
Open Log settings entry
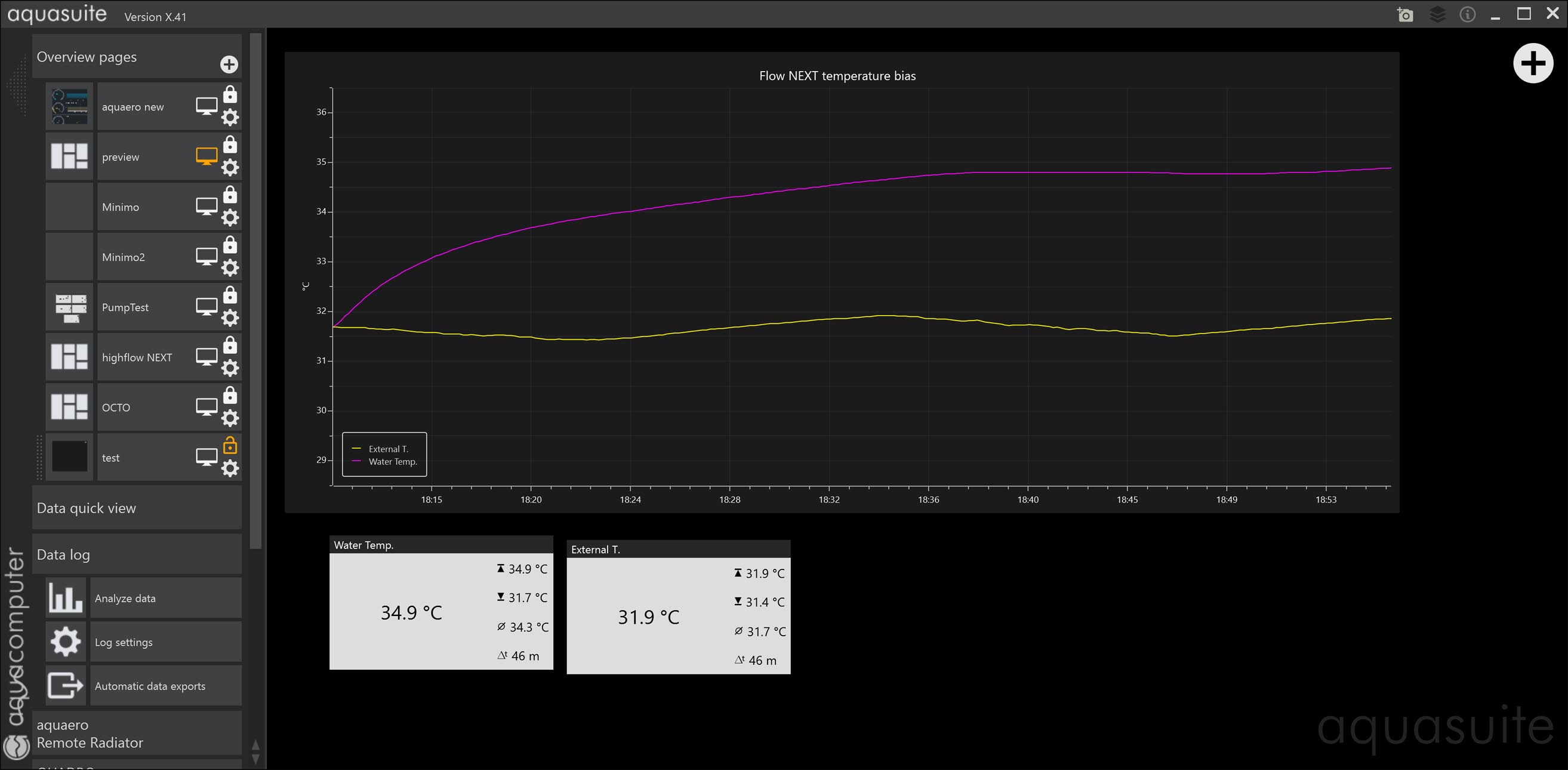(x=164, y=642)
